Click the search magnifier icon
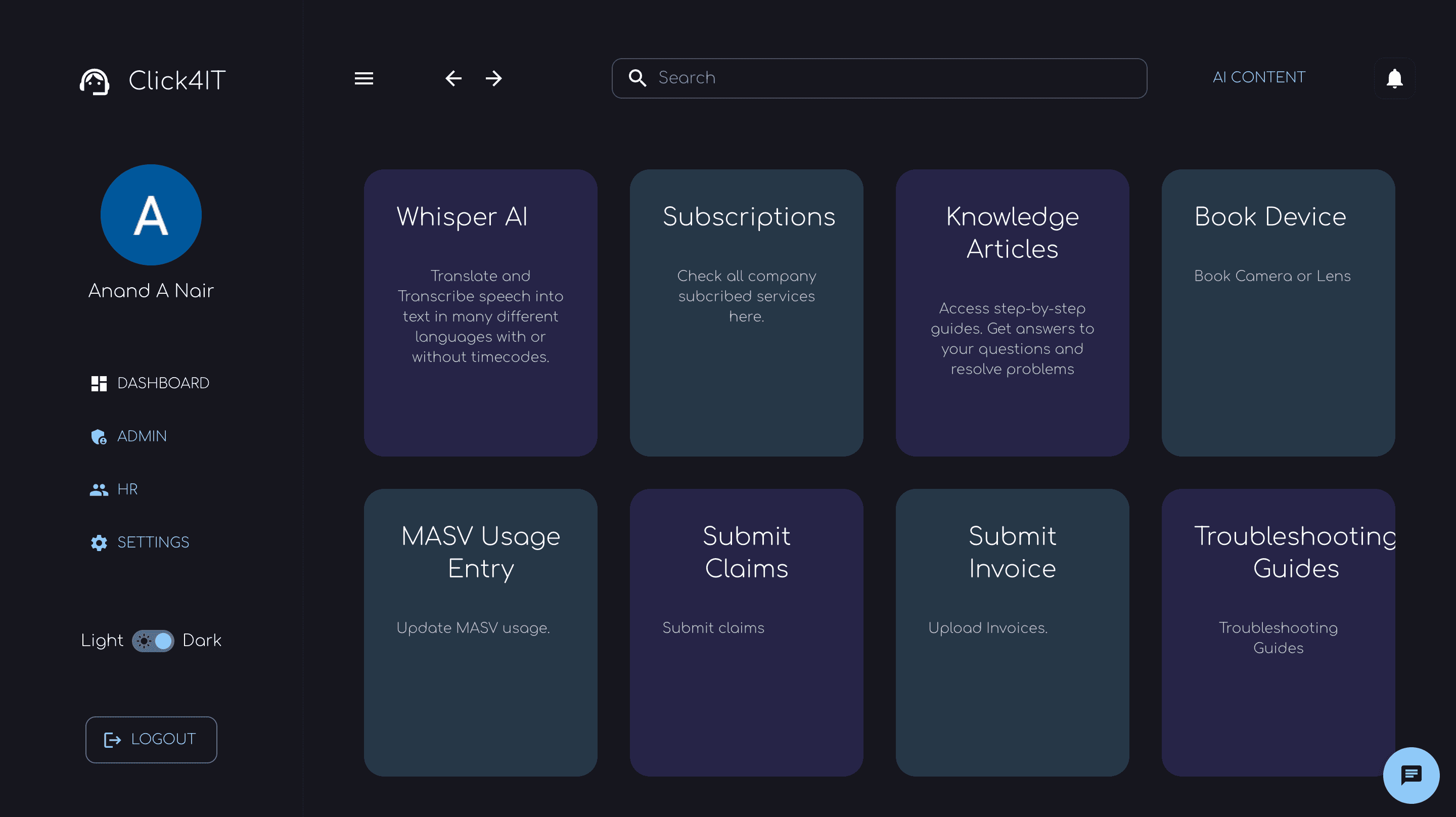Screen dimensions: 1456x817 pyautogui.click(x=637, y=78)
